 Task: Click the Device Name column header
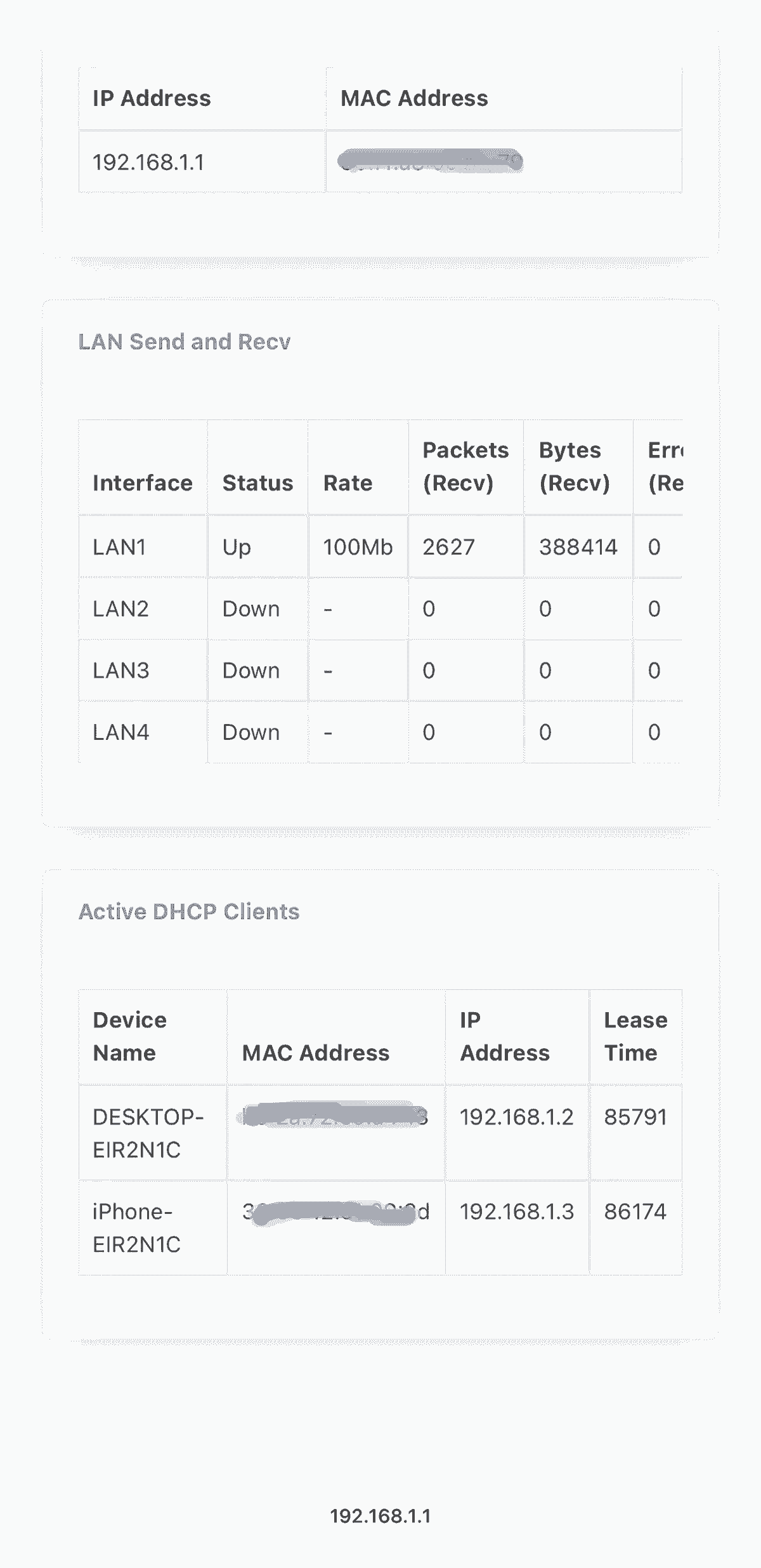[x=129, y=1036]
